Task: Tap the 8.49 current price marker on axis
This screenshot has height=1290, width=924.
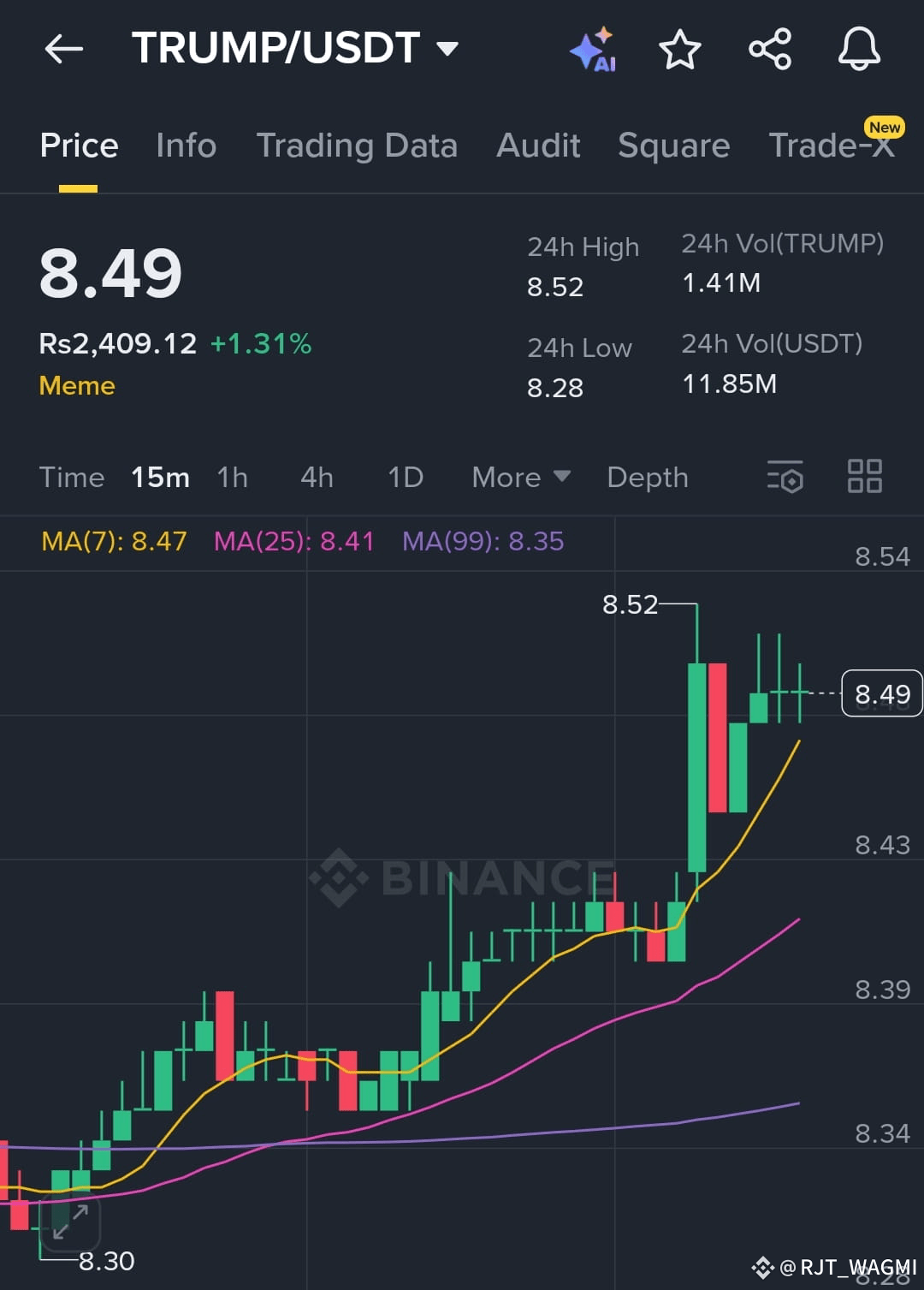Action: pyautogui.click(x=882, y=693)
